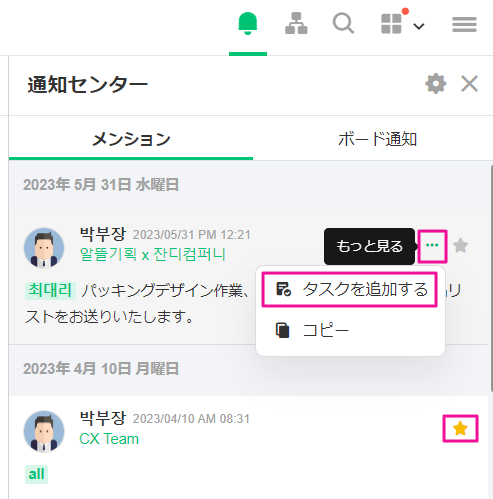This screenshot has height=499, width=493.
Task: Open the apps grid icon
Action: pyautogui.click(x=391, y=24)
